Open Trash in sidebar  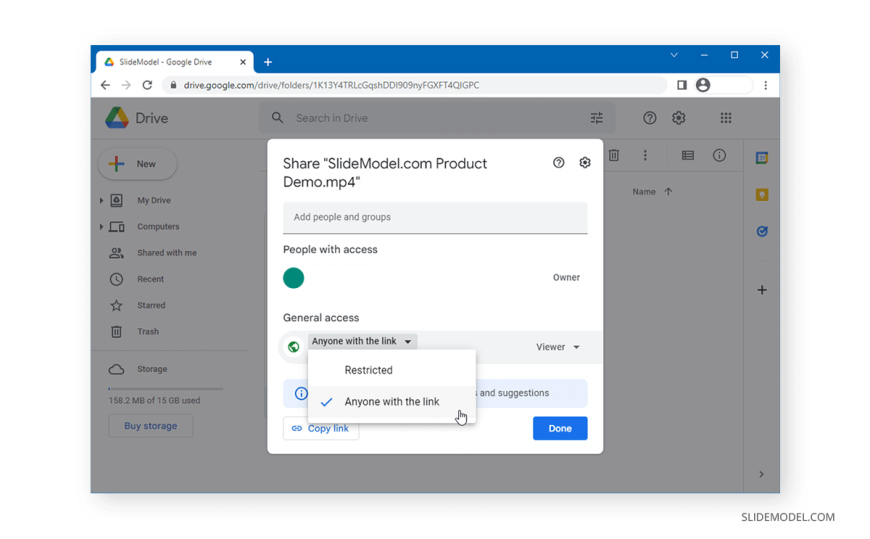click(x=148, y=331)
